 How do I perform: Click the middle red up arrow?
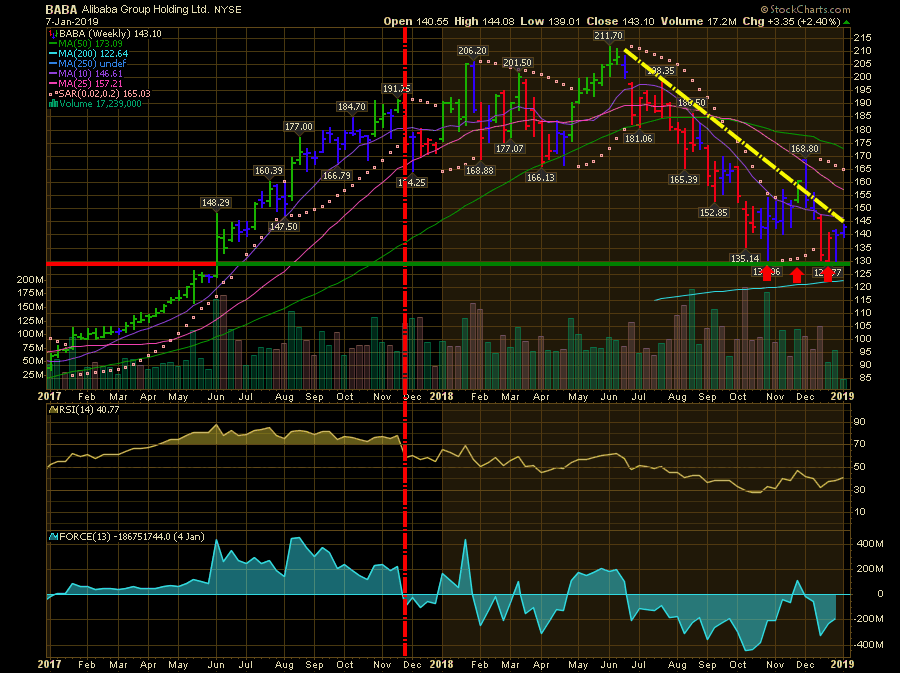pos(797,273)
